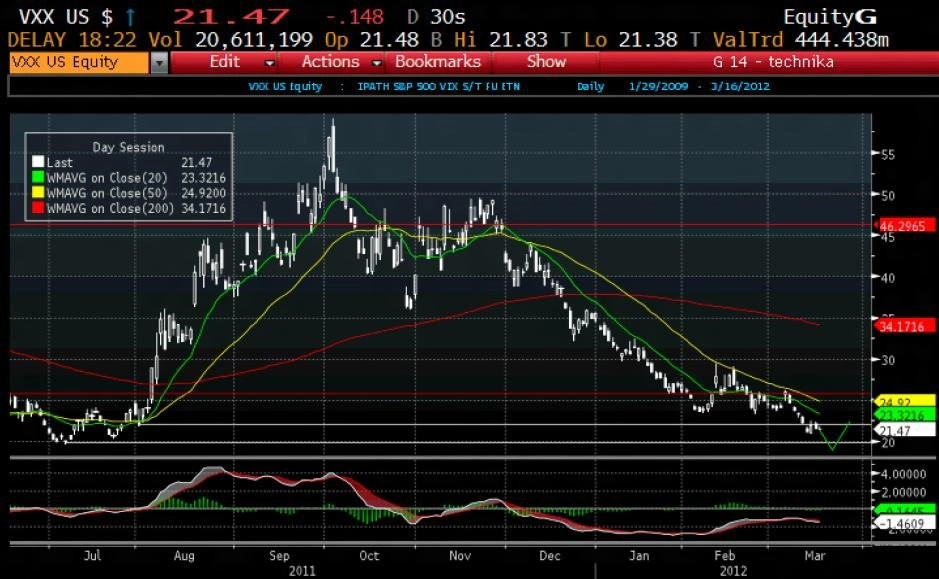Open the Actions menu
Viewport: 939px width, 579px height.
tap(330, 62)
